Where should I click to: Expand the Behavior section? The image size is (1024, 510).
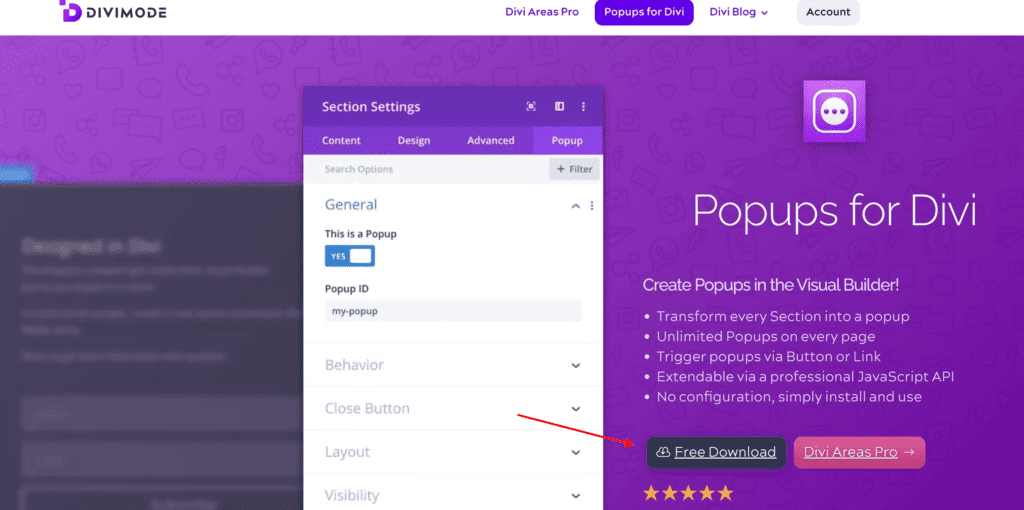coord(453,365)
